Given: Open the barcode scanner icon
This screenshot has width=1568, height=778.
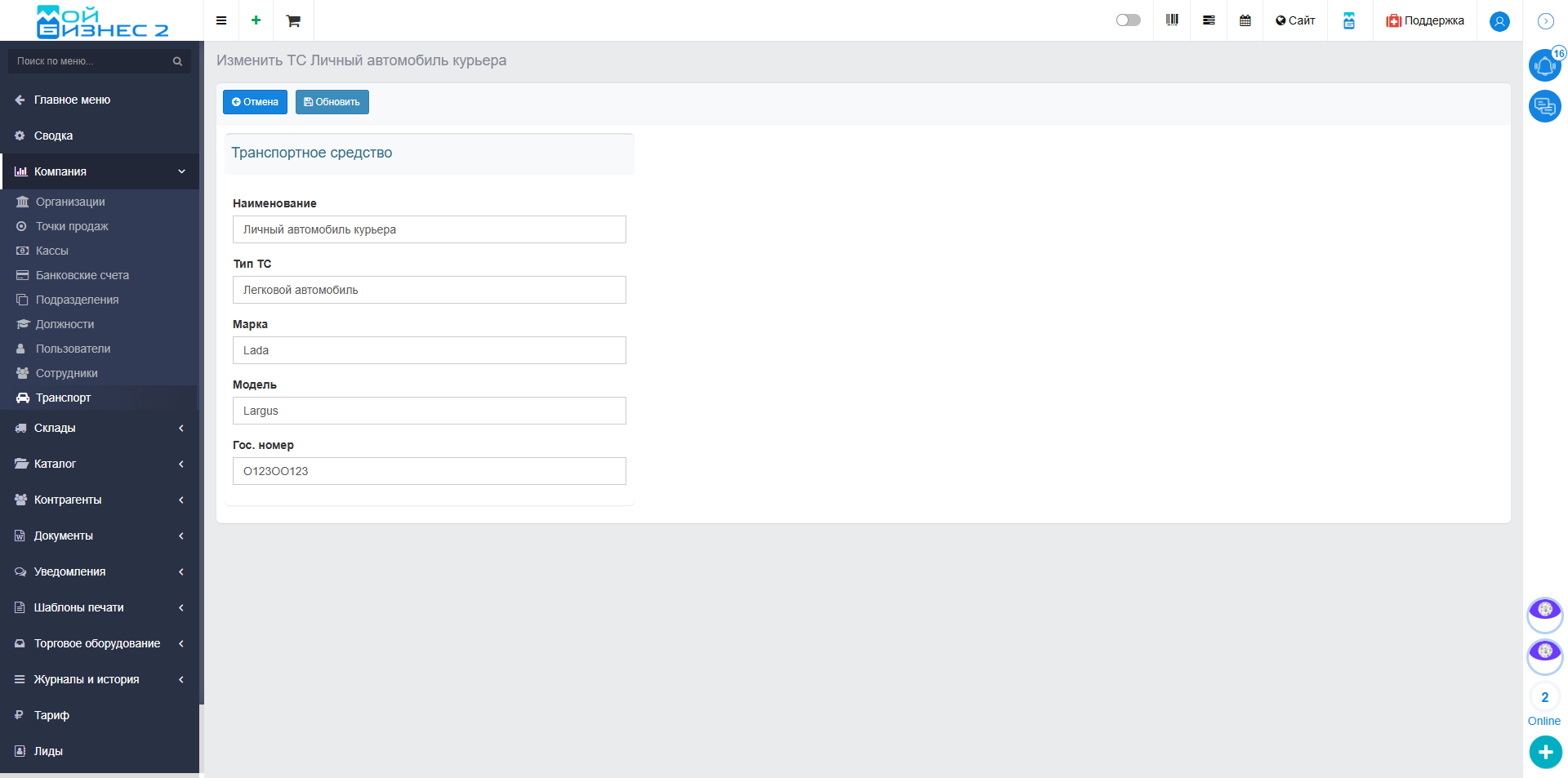Looking at the screenshot, I should pyautogui.click(x=1172, y=20).
